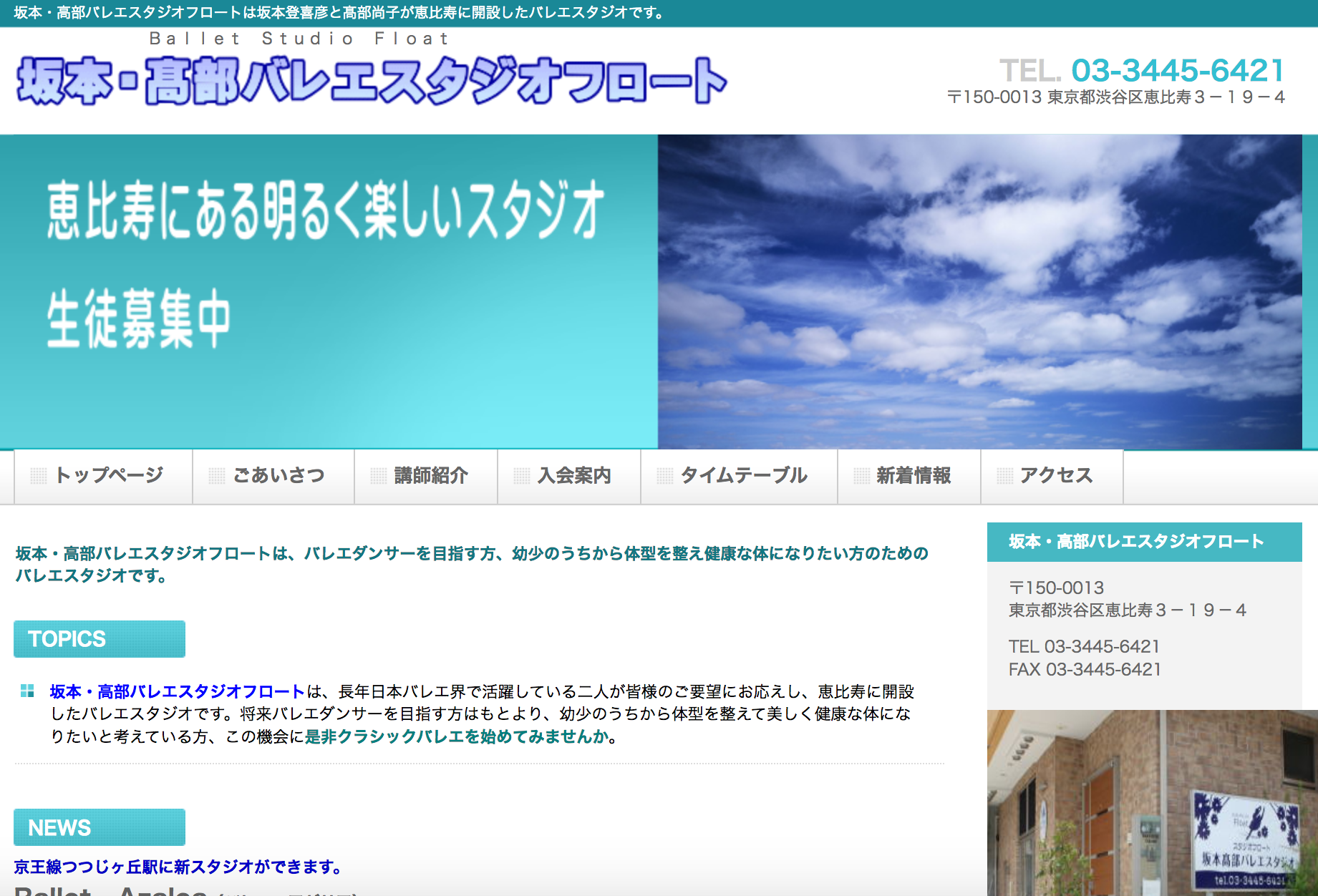This screenshot has width=1318, height=896.
Task: Click the 是非クラシックバレエを始めてみませんか text
Action: (457, 736)
